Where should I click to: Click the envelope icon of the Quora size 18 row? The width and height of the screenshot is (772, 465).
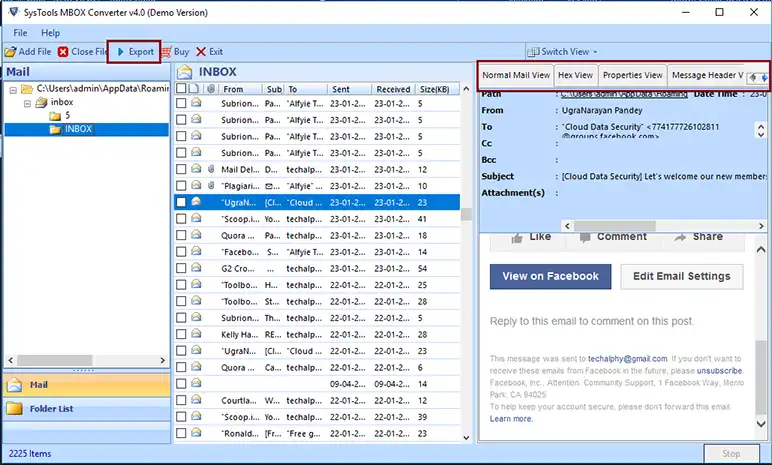tap(196, 235)
